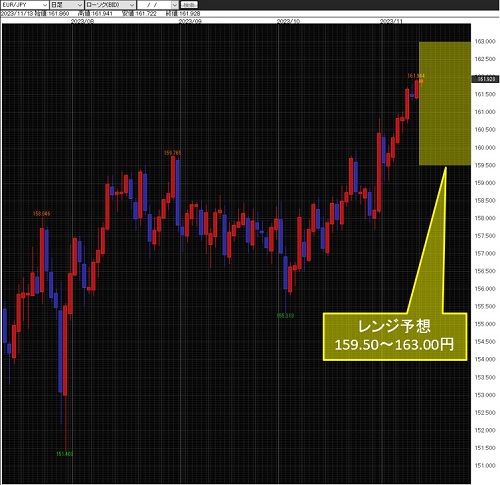This screenshot has width=500, height=485.
Task: Click the 2023/10 date axis label
Action: [288, 21]
